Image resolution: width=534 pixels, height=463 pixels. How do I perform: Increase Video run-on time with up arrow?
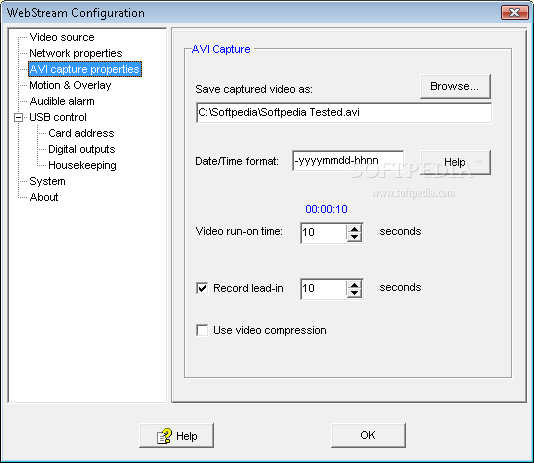click(355, 229)
